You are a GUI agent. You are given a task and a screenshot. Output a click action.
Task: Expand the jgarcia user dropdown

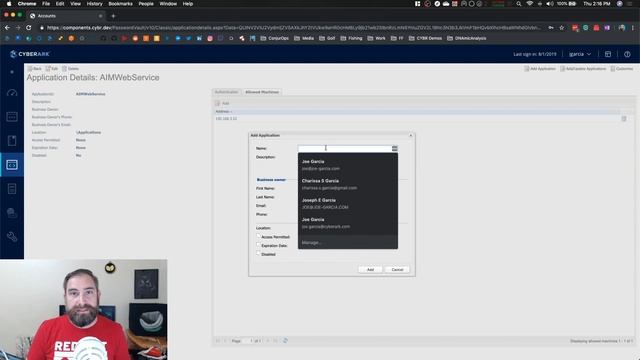coord(580,54)
